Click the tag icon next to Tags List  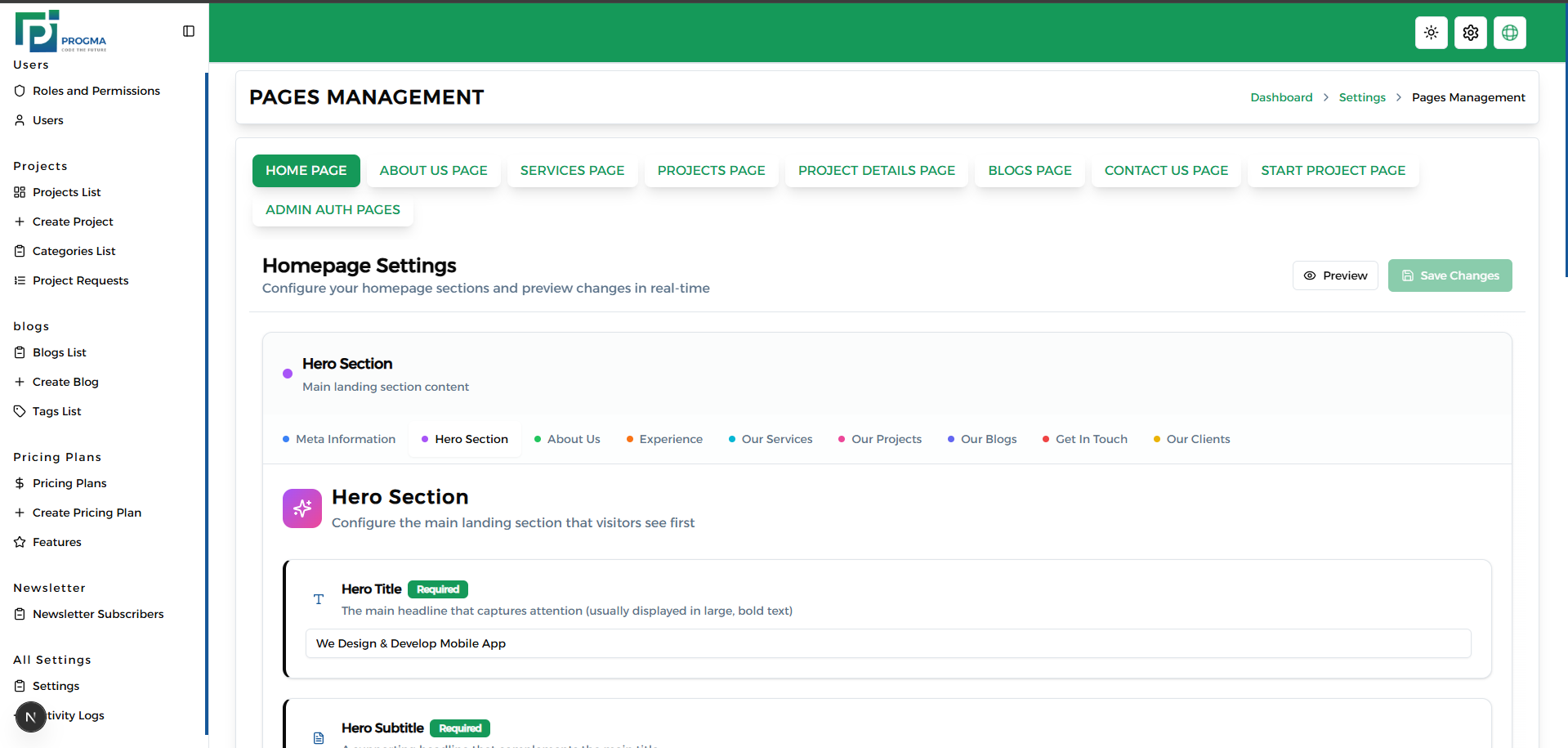pyautogui.click(x=20, y=411)
